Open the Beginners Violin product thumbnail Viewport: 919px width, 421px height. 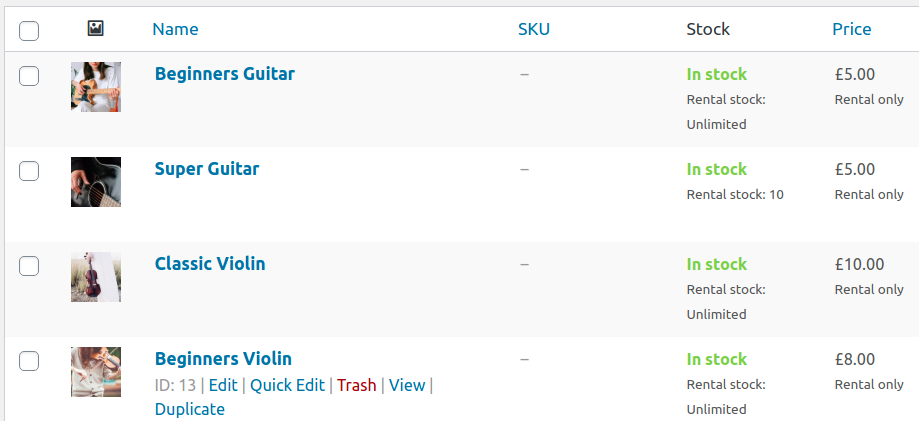click(96, 372)
